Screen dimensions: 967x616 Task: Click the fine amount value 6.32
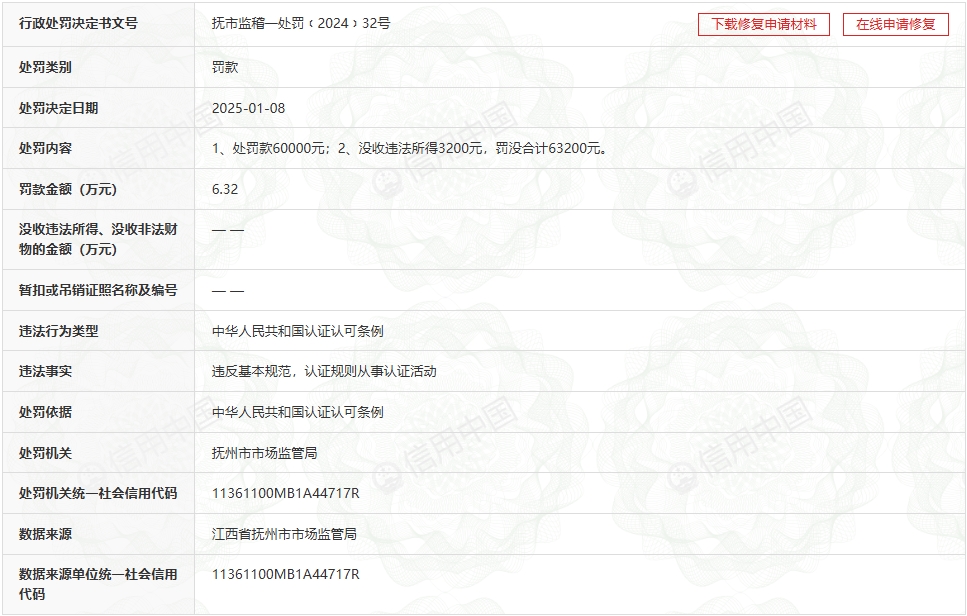(x=225, y=189)
